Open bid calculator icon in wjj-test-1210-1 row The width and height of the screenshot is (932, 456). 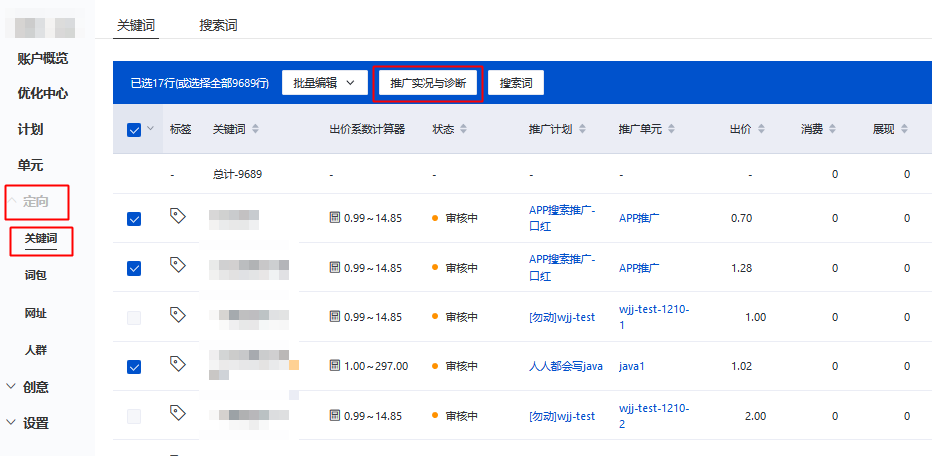point(335,317)
